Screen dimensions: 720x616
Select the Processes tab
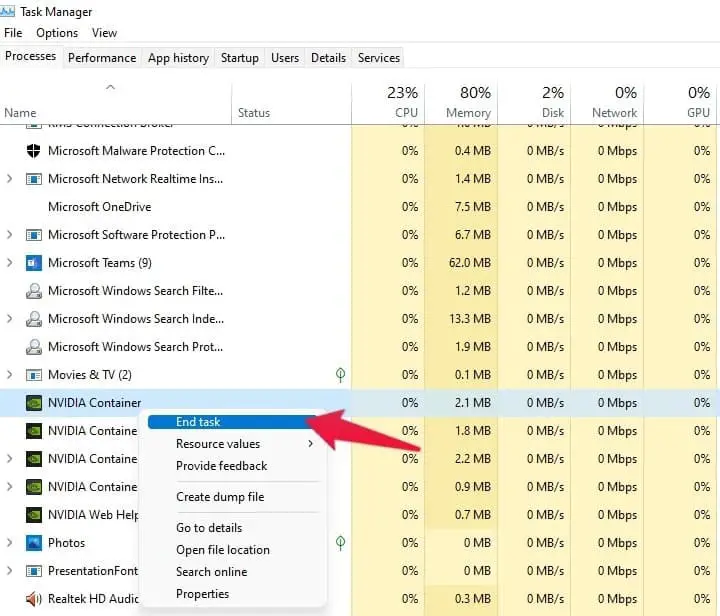[x=30, y=56]
